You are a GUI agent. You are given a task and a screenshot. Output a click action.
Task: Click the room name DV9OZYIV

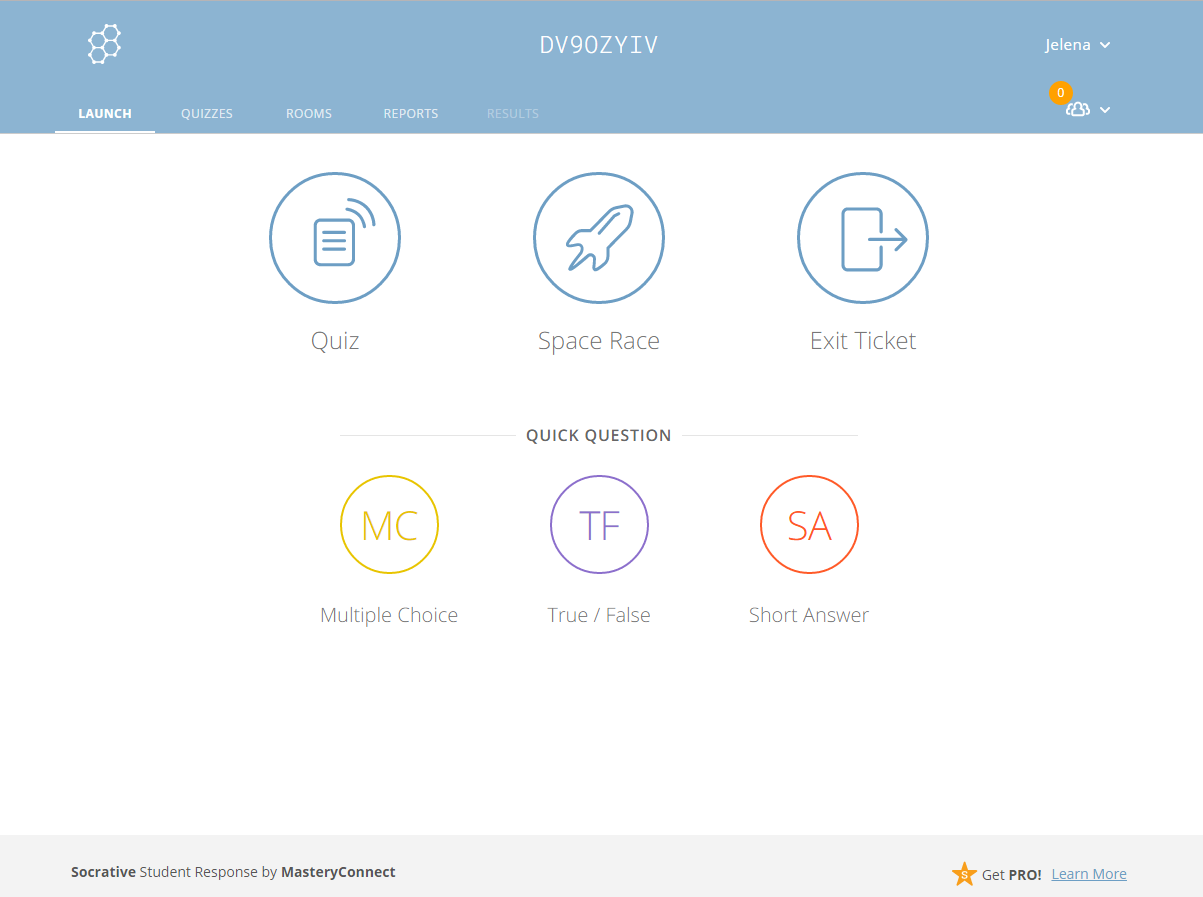599,45
